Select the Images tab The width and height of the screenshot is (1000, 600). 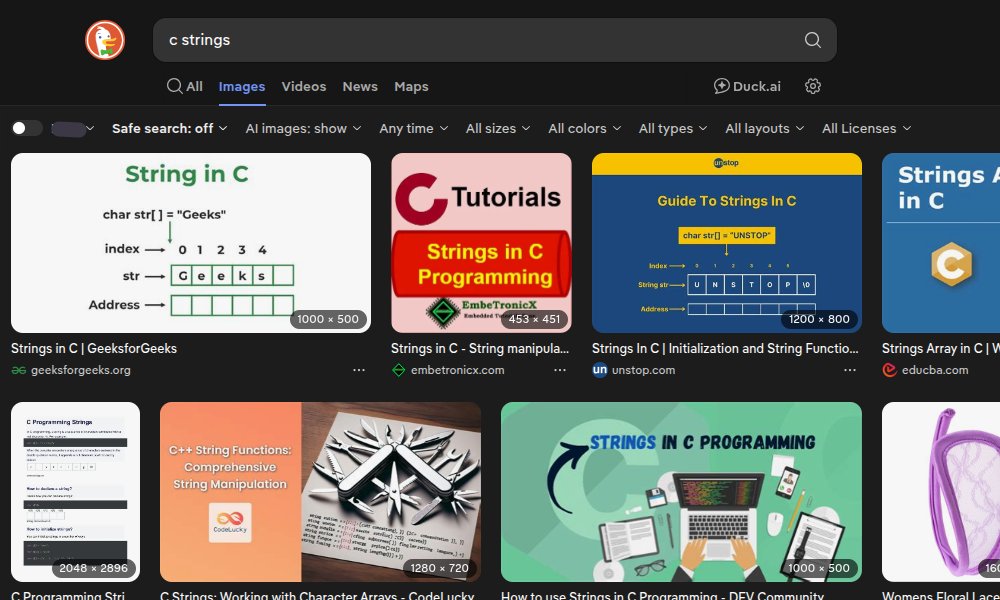[242, 86]
